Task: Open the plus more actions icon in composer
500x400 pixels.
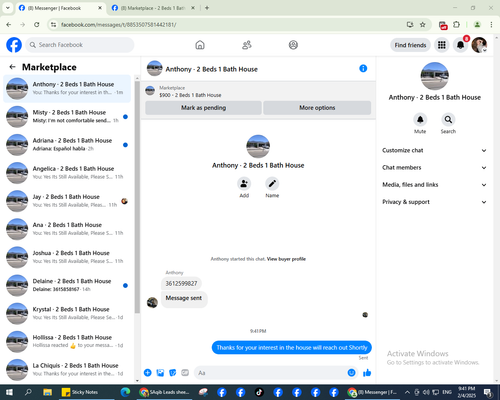Action: [x=148, y=373]
